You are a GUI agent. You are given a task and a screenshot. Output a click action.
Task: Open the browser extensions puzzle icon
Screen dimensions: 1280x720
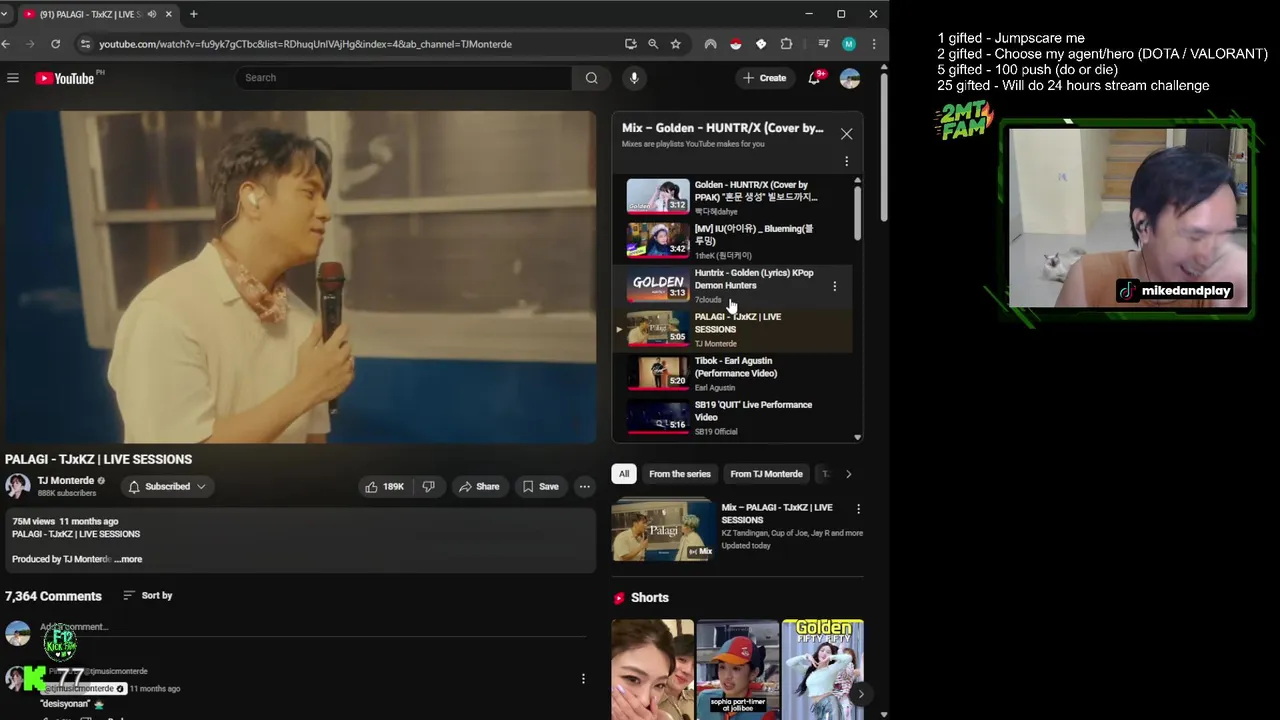point(786,44)
